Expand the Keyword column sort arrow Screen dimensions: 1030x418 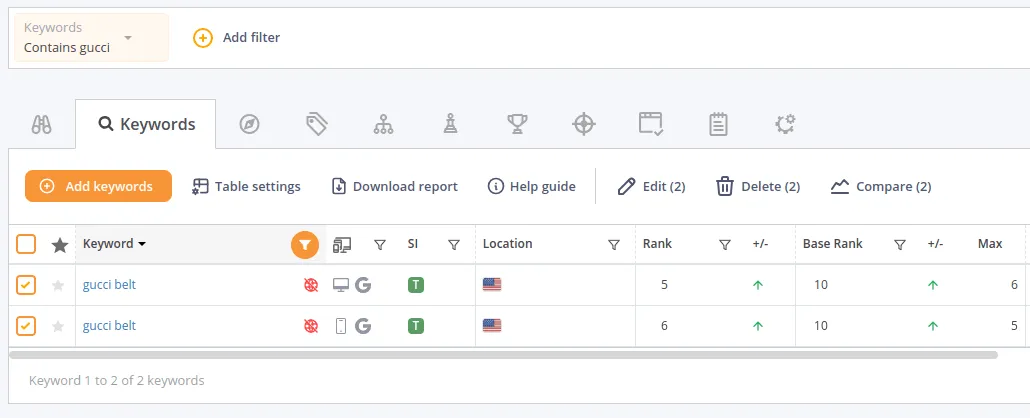142,244
